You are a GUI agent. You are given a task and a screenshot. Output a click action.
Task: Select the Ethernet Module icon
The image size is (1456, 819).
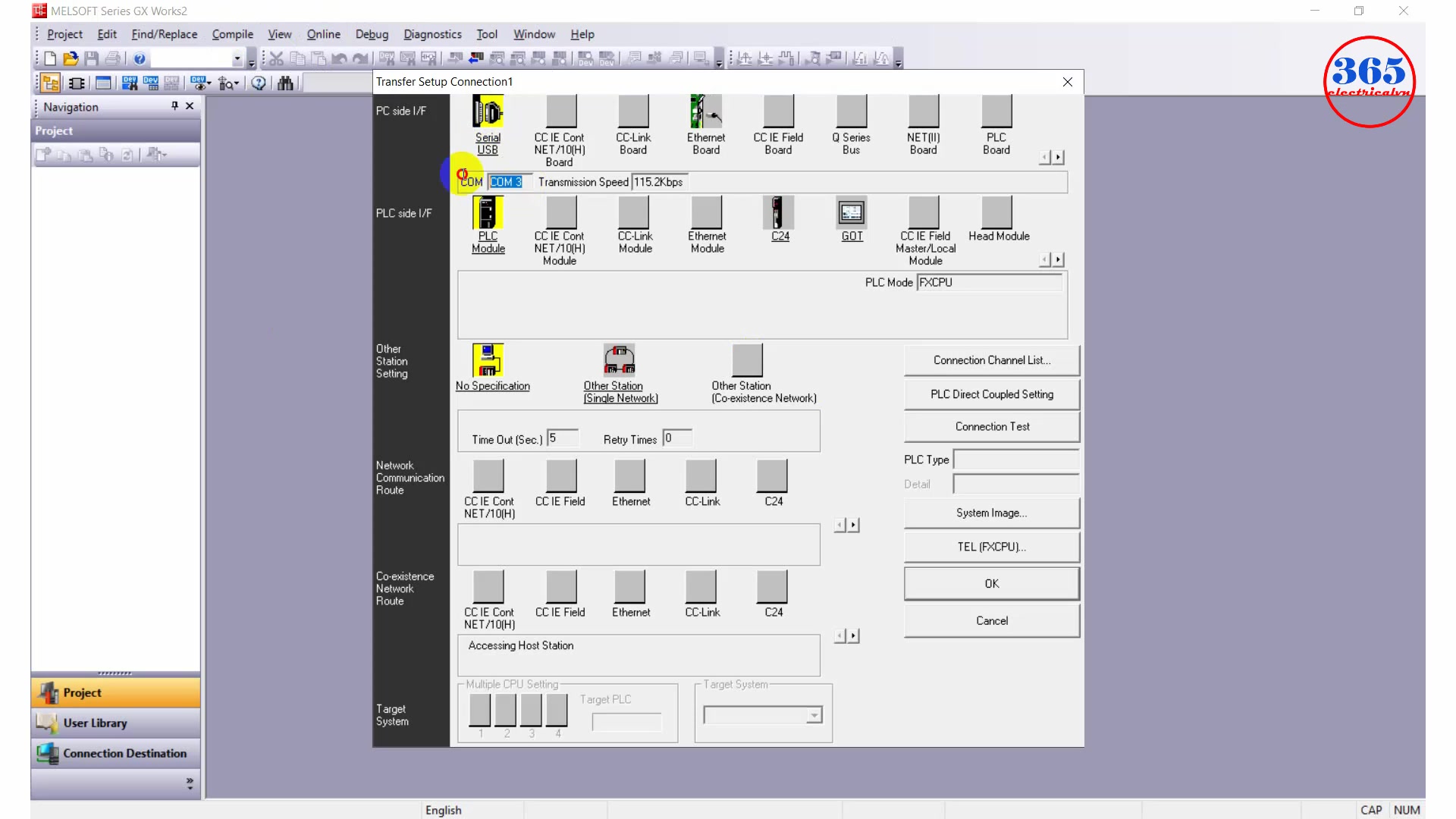pyautogui.click(x=706, y=212)
